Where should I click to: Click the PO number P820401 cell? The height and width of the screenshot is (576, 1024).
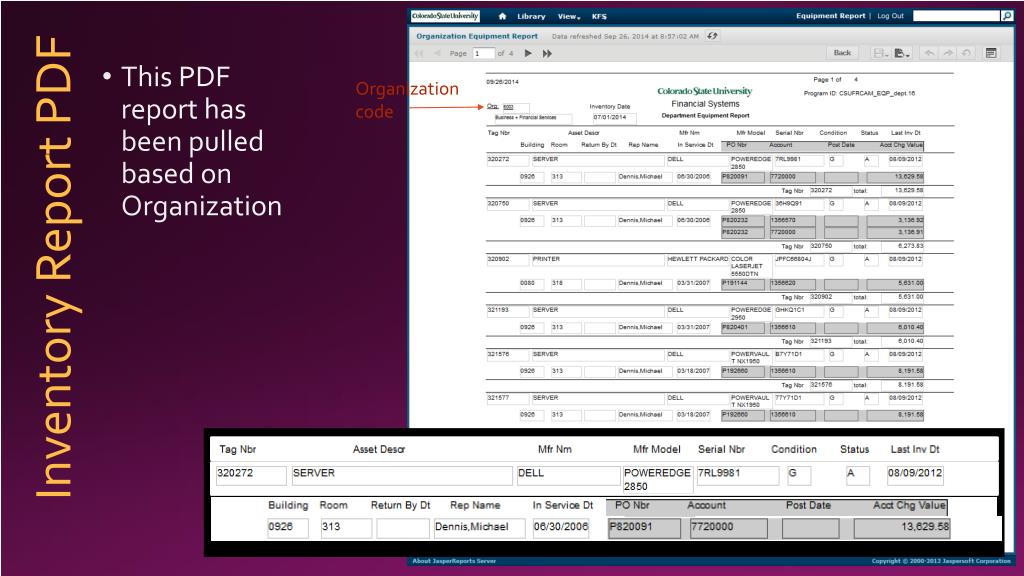[x=743, y=327]
